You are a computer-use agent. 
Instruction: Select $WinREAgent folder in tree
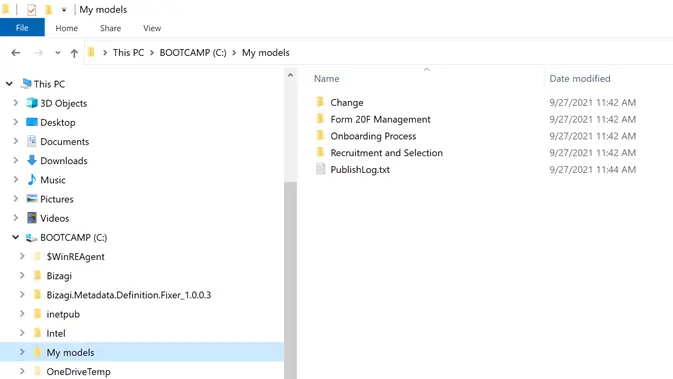[76, 257]
